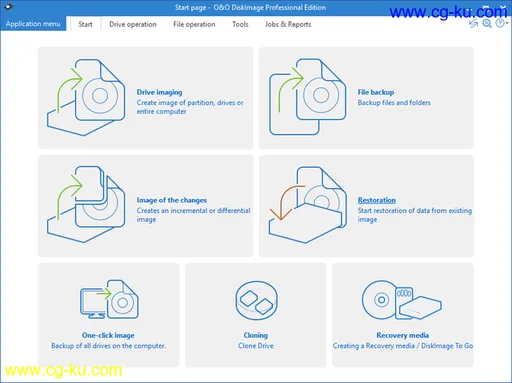This screenshot has height=383, width=512.
Task: Click the Cloning drive icon
Action: coord(256,301)
